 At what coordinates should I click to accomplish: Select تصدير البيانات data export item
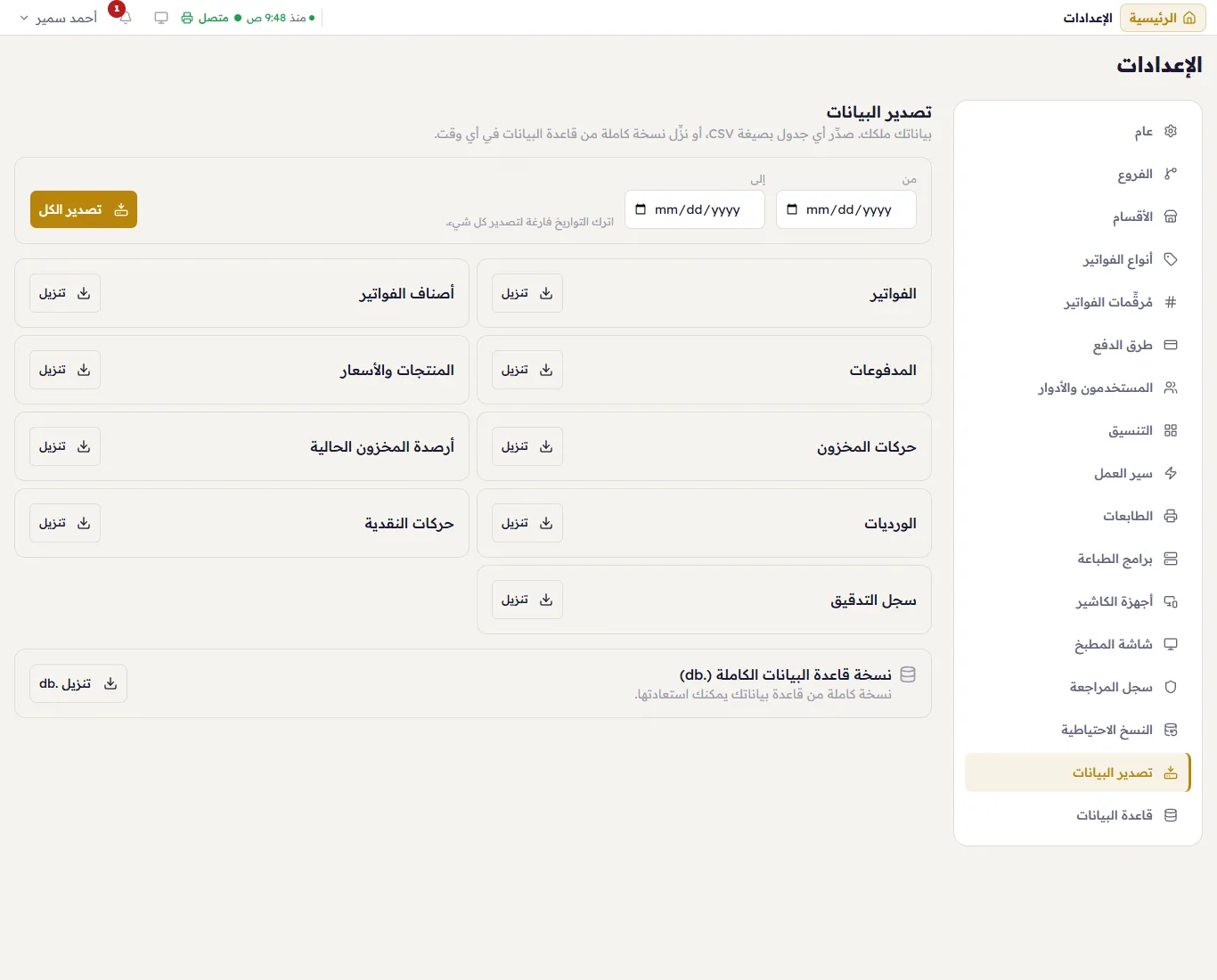click(1077, 772)
